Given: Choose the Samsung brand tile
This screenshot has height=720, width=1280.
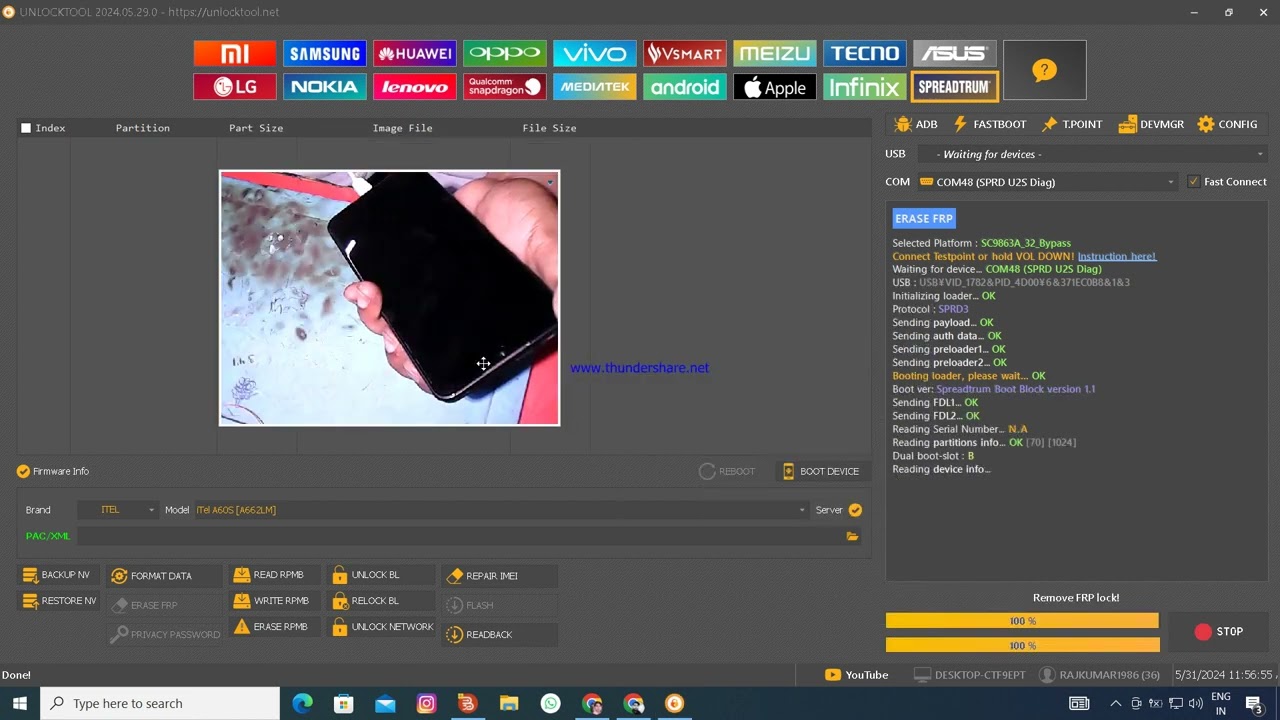Looking at the screenshot, I should coord(325,54).
